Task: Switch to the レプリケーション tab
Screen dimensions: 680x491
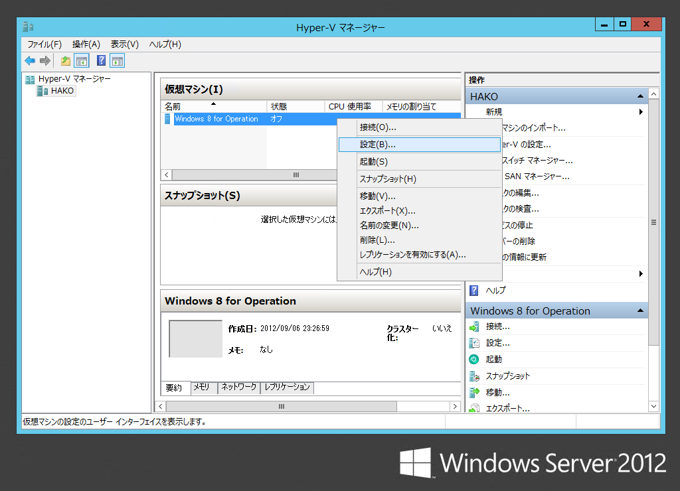Action: pyautogui.click(x=287, y=387)
